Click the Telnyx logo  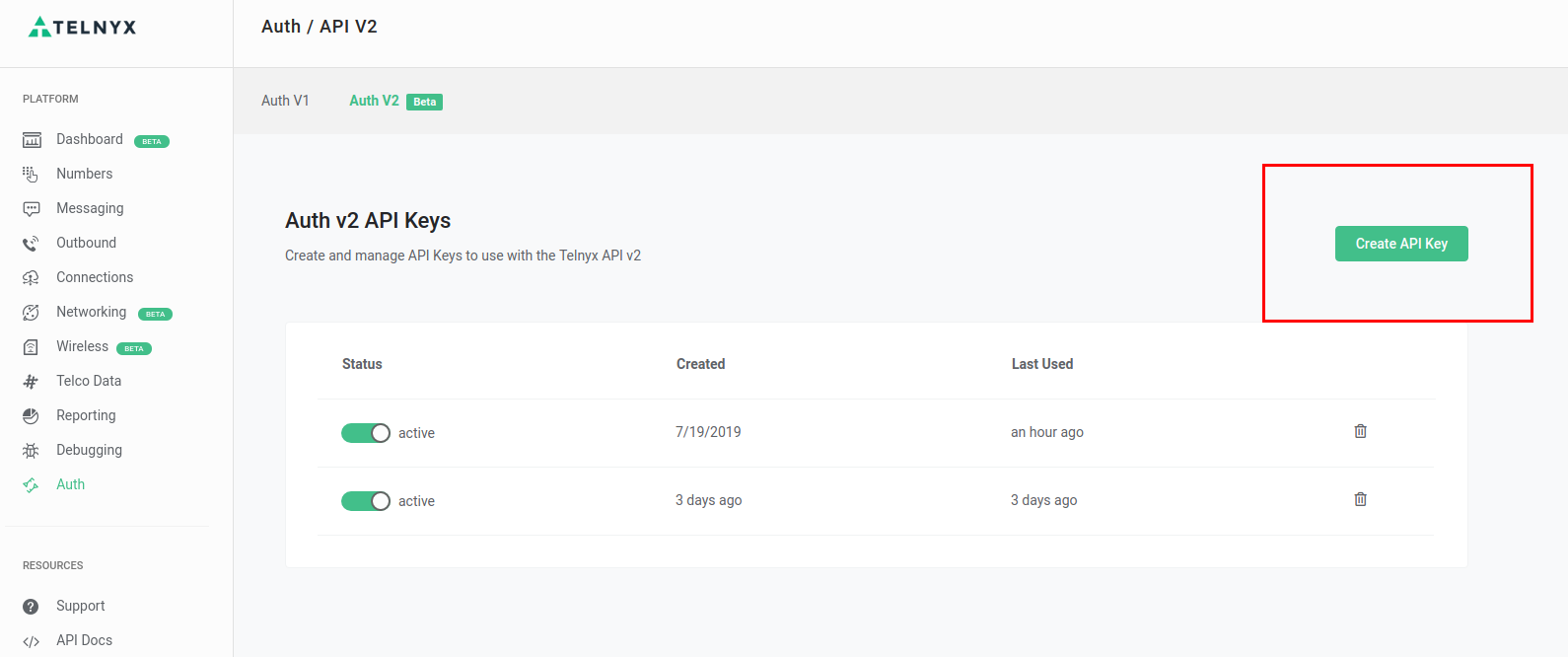coord(83,27)
